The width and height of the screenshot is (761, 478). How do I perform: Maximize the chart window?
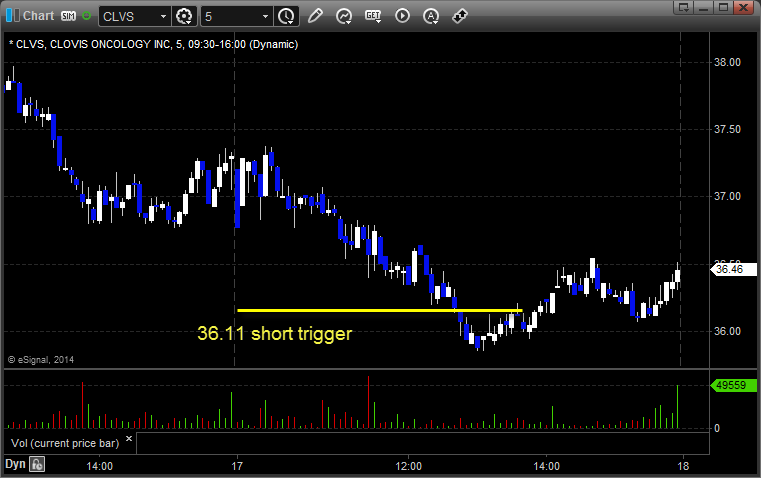coord(724,7)
